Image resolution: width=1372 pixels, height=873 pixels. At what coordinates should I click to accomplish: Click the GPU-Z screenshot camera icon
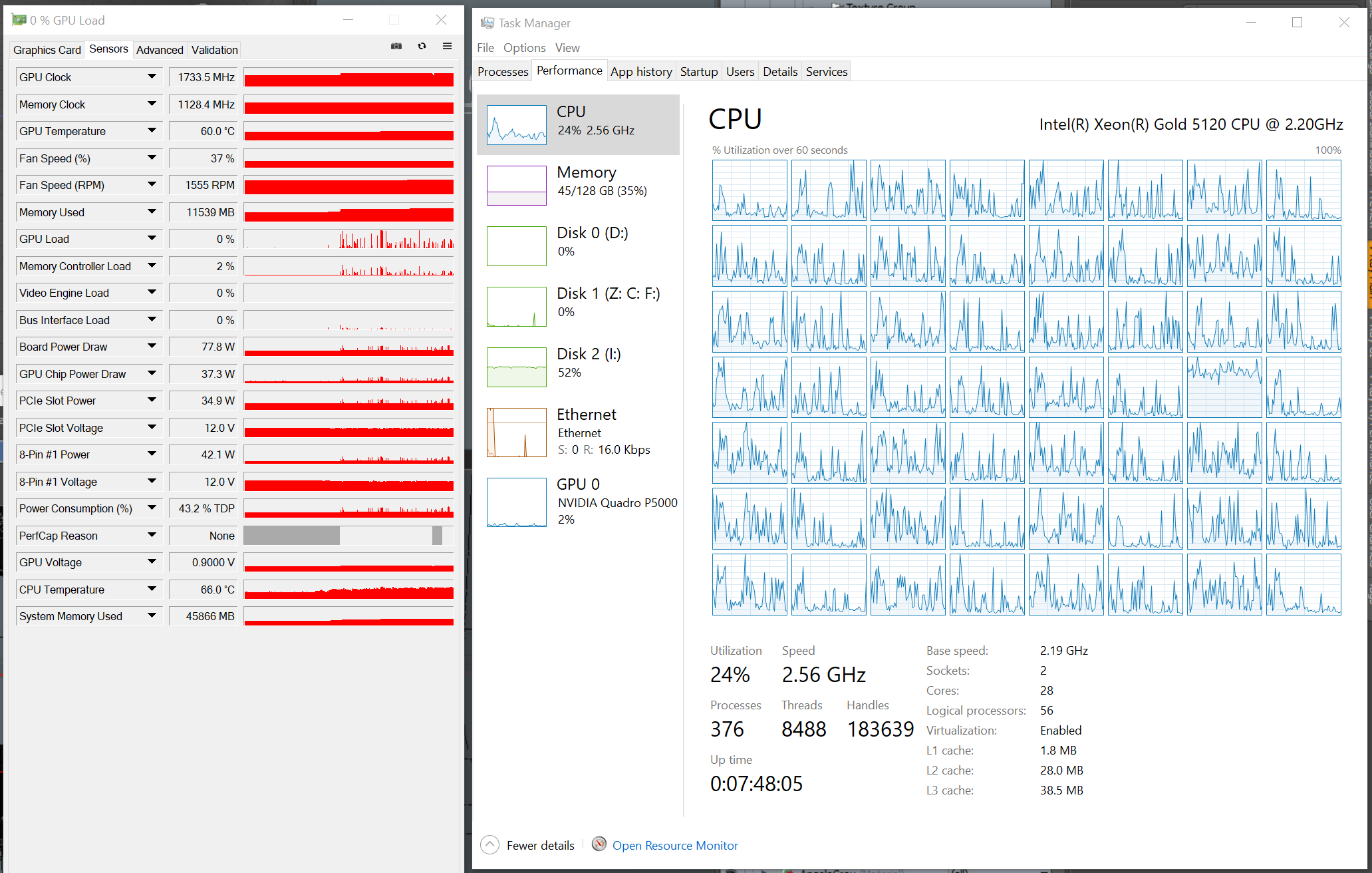point(396,46)
